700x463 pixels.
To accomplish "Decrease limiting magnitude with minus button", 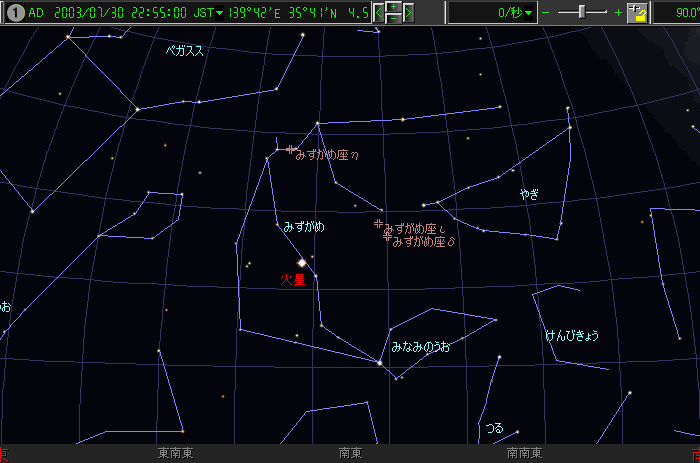I will click(x=394, y=18).
